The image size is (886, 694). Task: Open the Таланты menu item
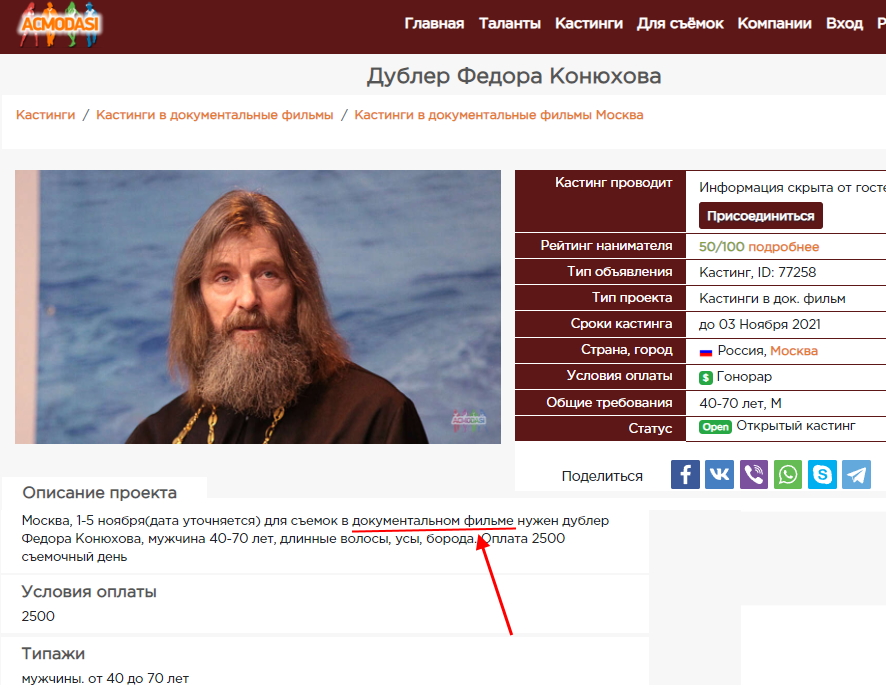(510, 24)
